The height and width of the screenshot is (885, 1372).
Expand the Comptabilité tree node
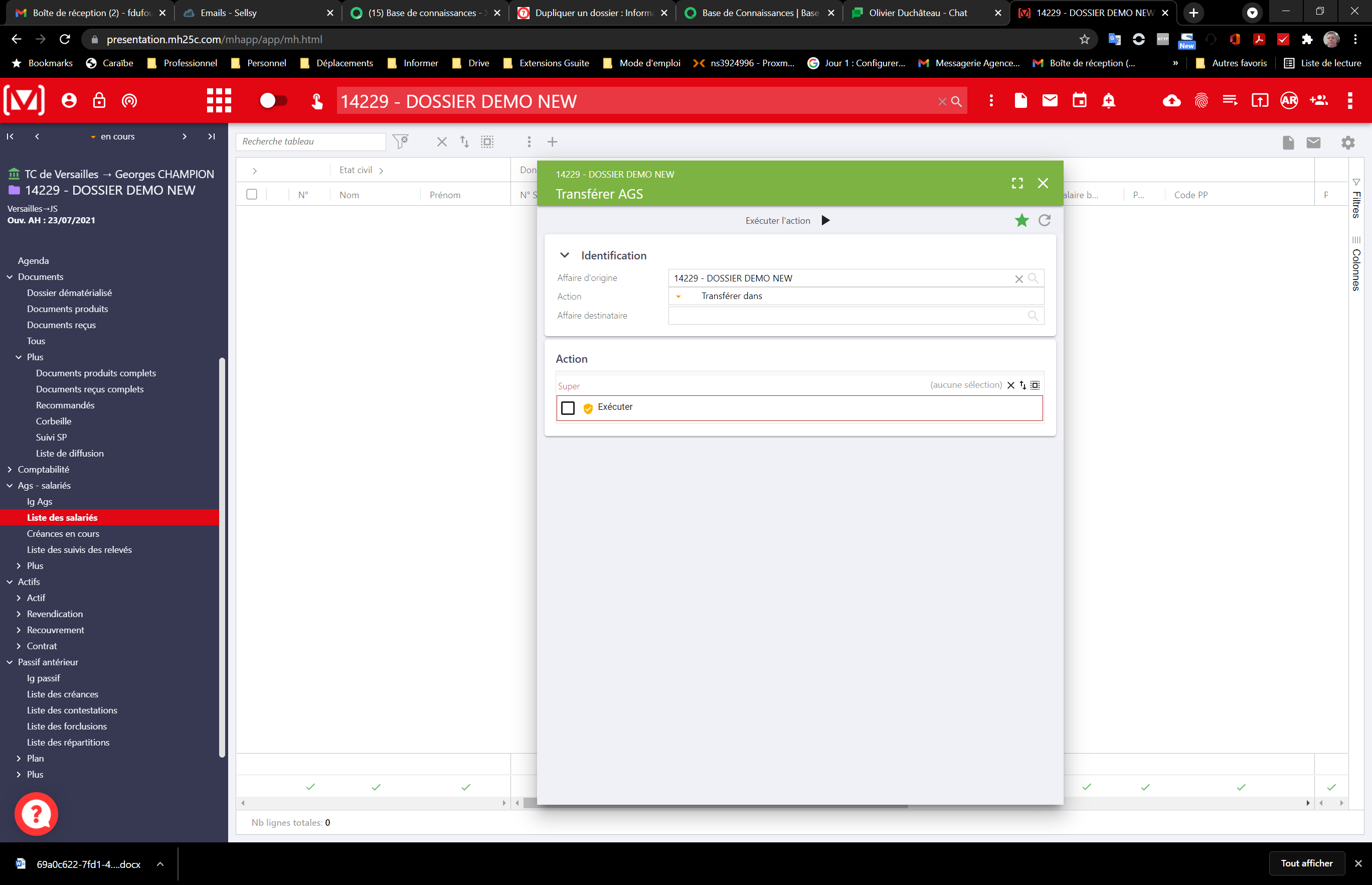[x=10, y=470]
